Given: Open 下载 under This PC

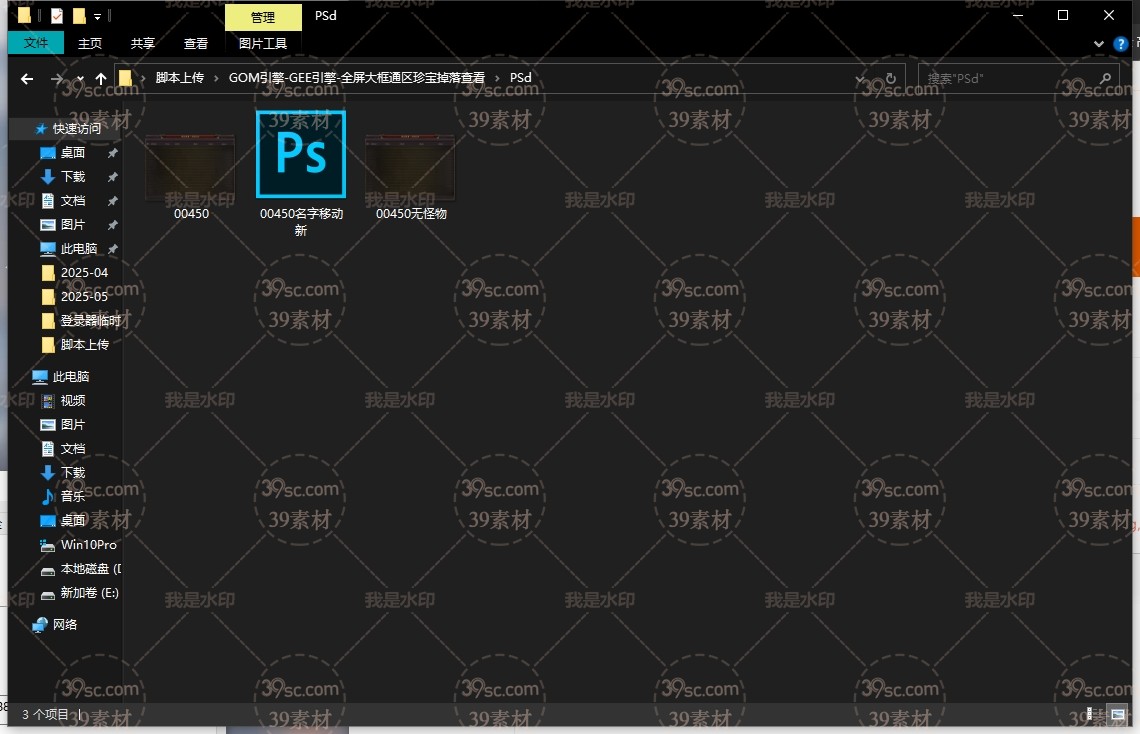Looking at the screenshot, I should (73, 472).
